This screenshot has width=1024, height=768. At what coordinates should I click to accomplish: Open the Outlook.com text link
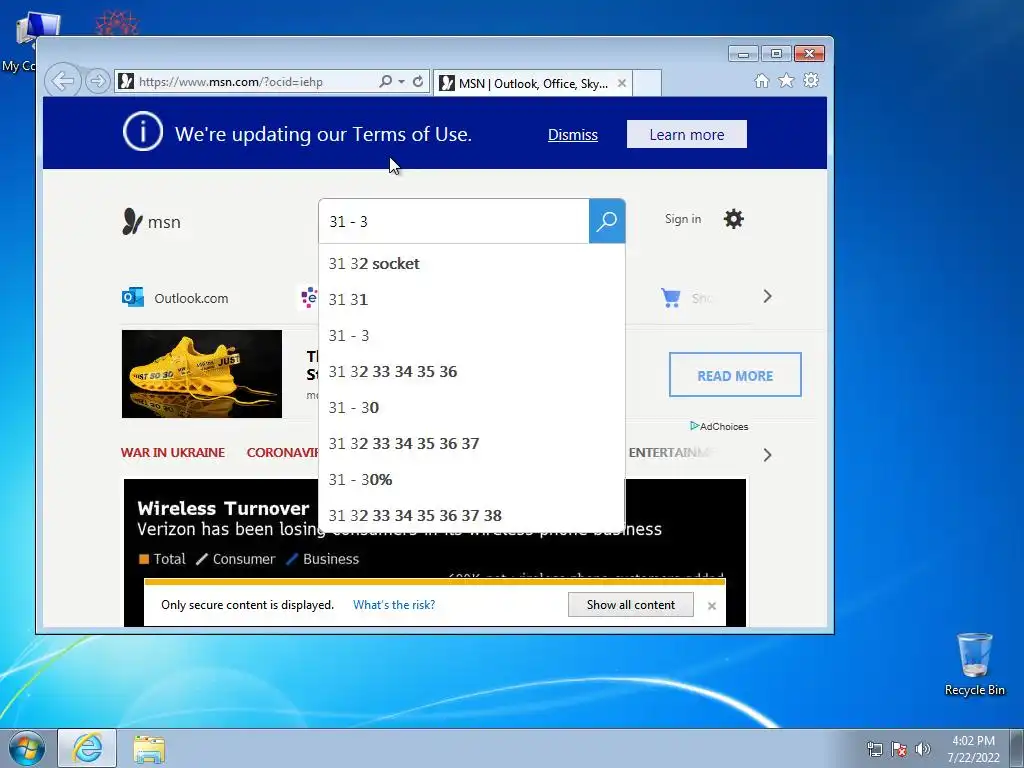pyautogui.click(x=191, y=298)
